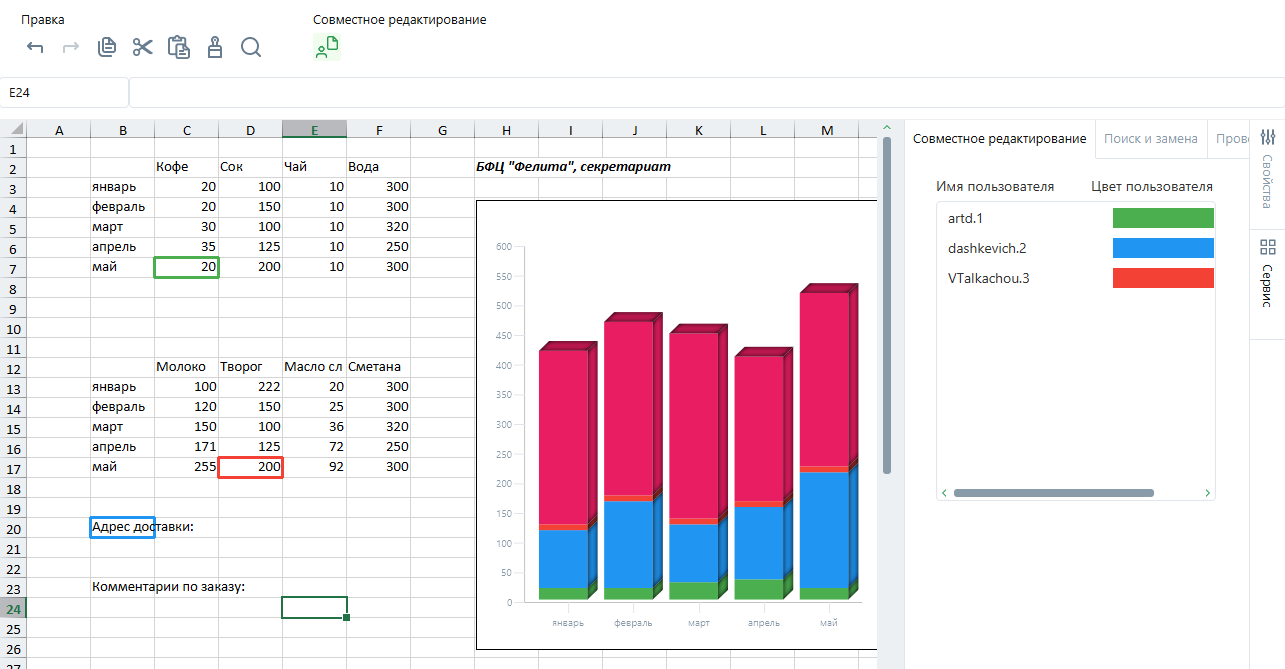Open the Свойства side panel
Image resolution: width=1285 pixels, height=669 pixels.
tap(1267, 168)
